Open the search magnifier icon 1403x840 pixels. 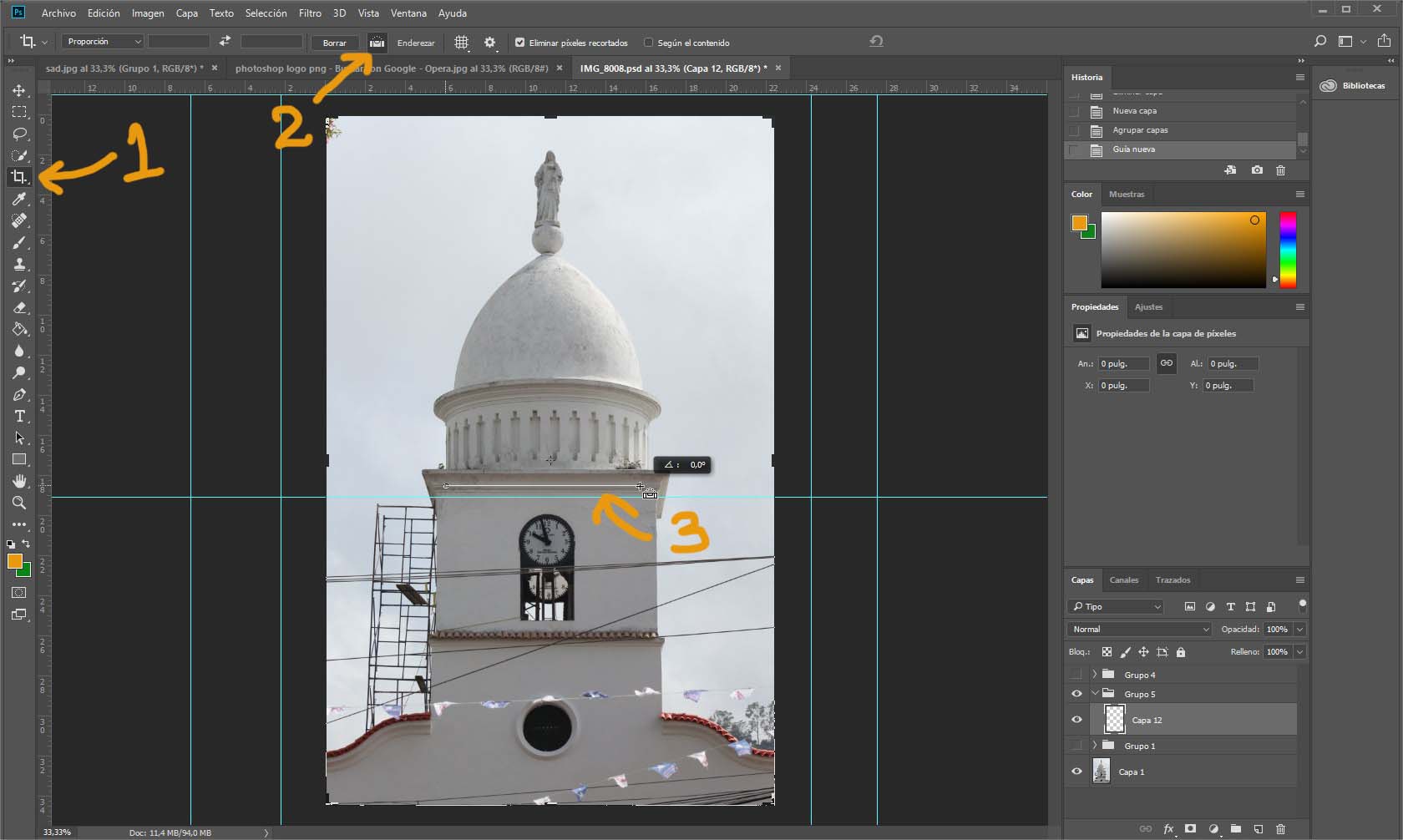pos(1320,41)
